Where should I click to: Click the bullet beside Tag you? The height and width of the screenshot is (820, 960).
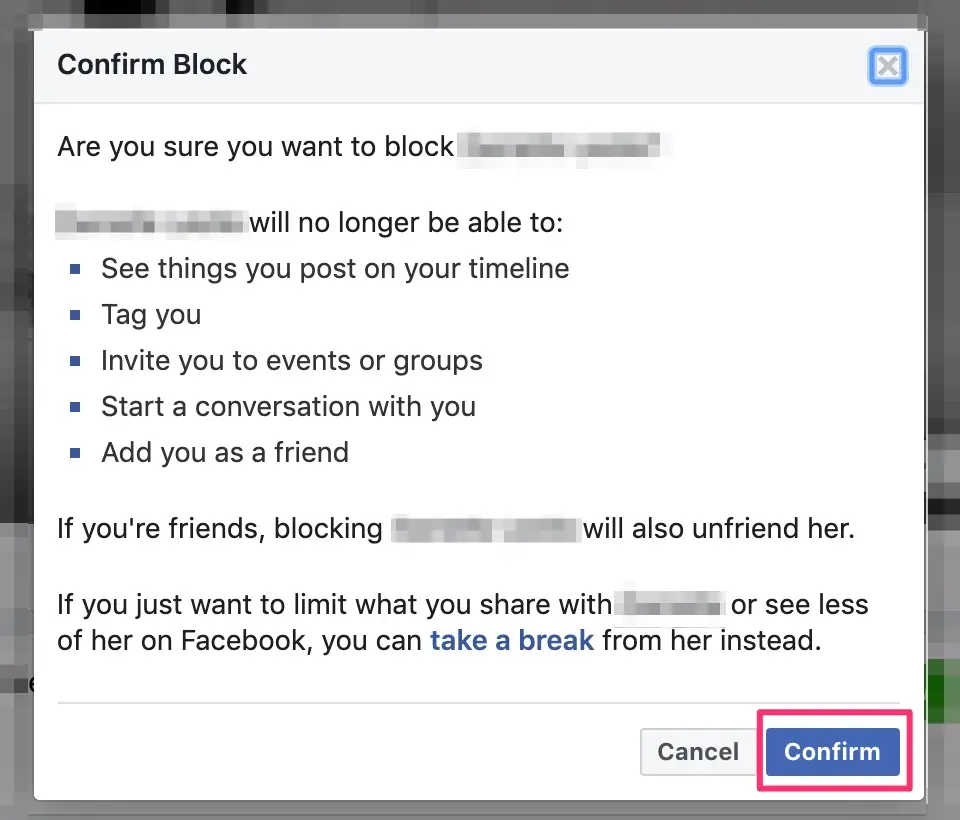(x=77, y=313)
